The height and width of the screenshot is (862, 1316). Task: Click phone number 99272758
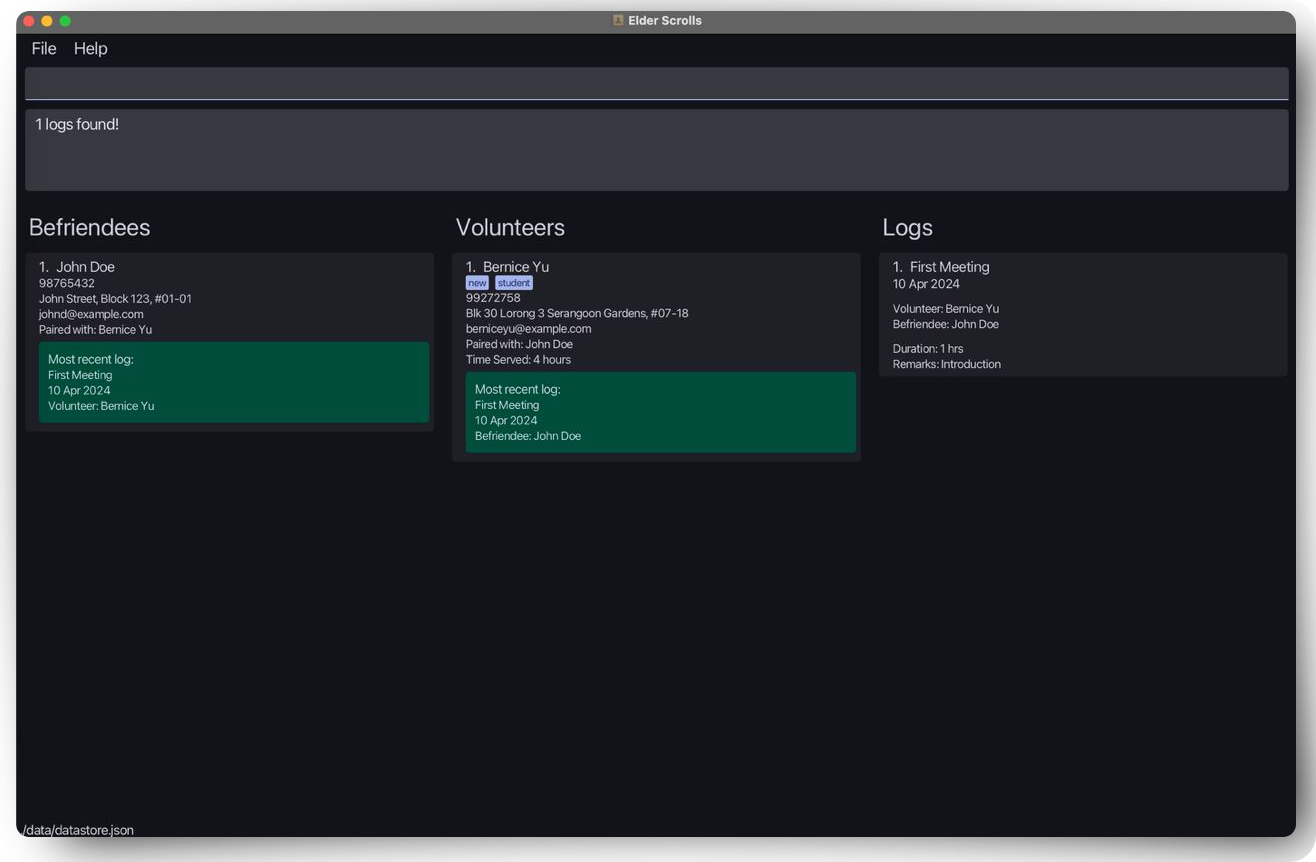pyautogui.click(x=493, y=298)
